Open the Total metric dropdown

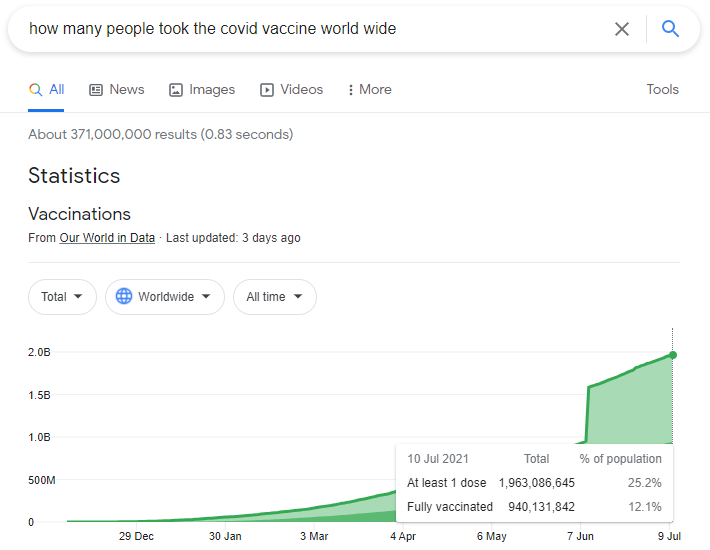(x=62, y=297)
